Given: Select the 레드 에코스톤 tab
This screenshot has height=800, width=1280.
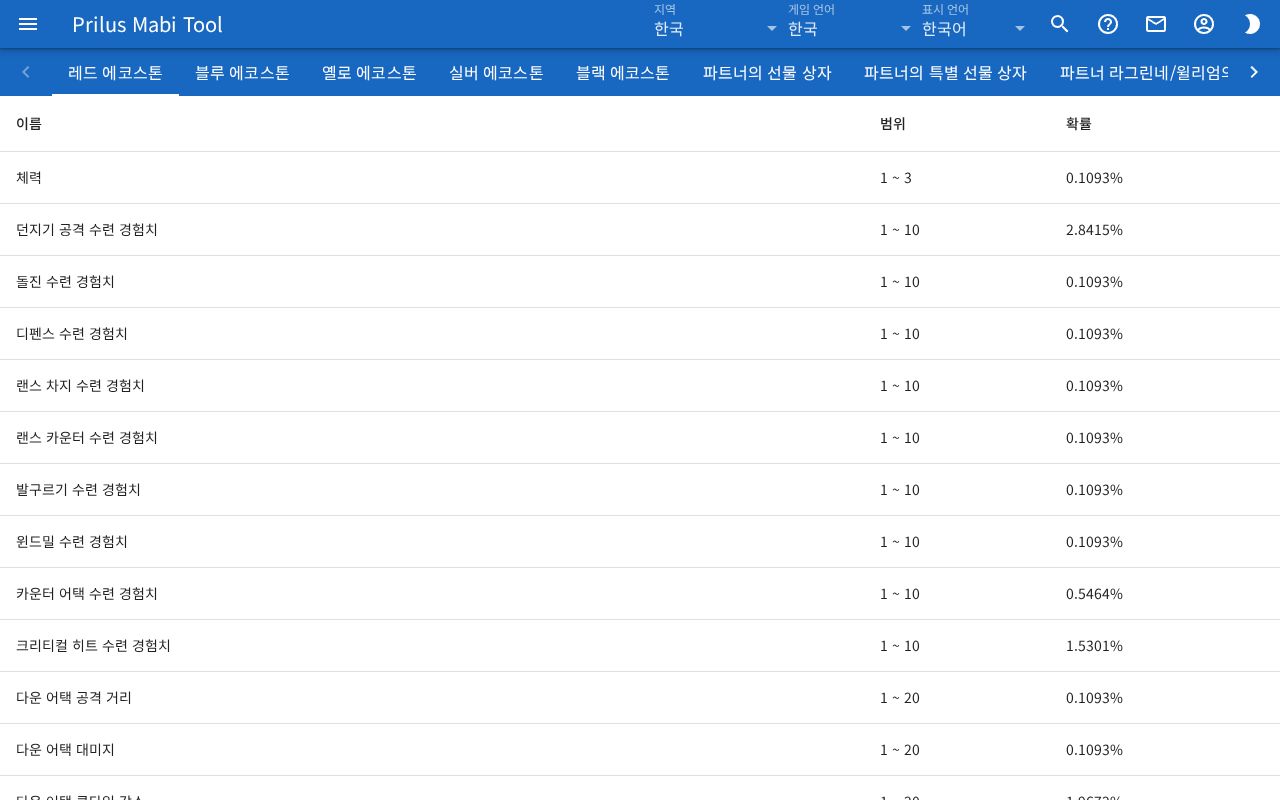Looking at the screenshot, I should click(x=115, y=72).
